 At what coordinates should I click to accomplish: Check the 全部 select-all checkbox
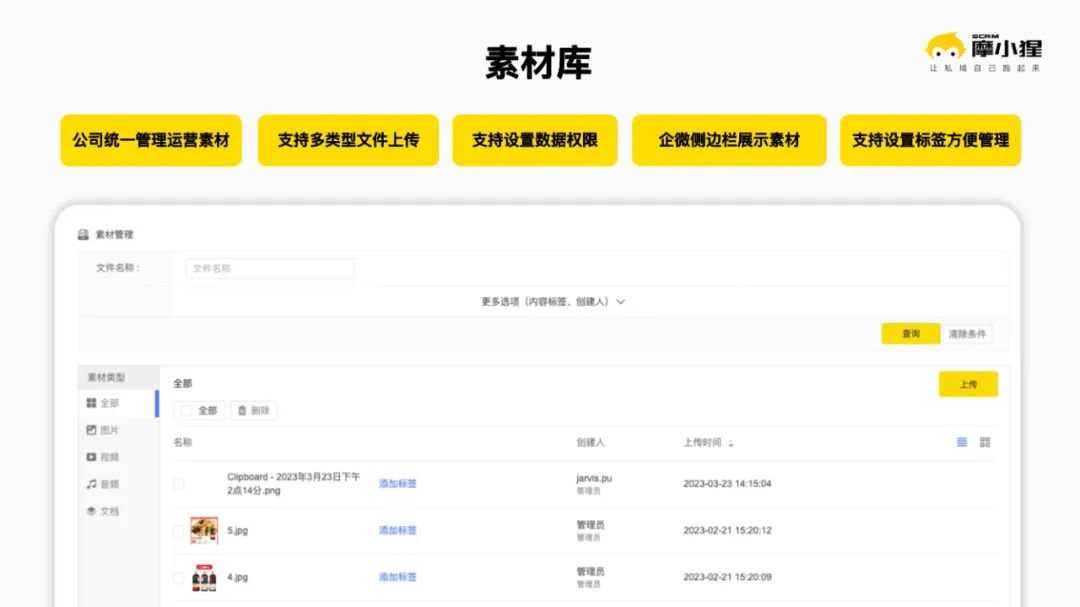(x=186, y=409)
